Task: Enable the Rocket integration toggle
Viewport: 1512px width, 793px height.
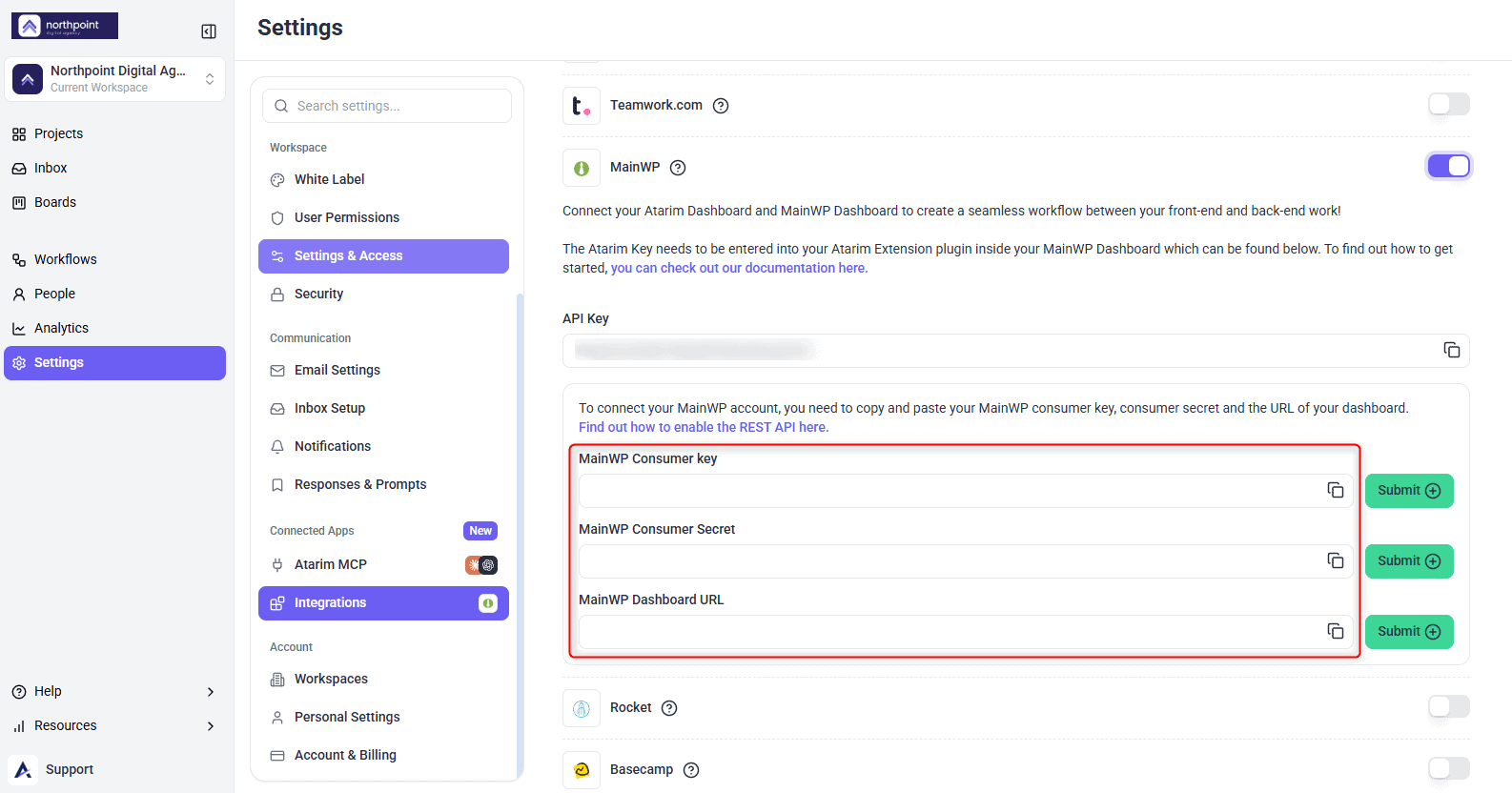Action: pos(1449,706)
